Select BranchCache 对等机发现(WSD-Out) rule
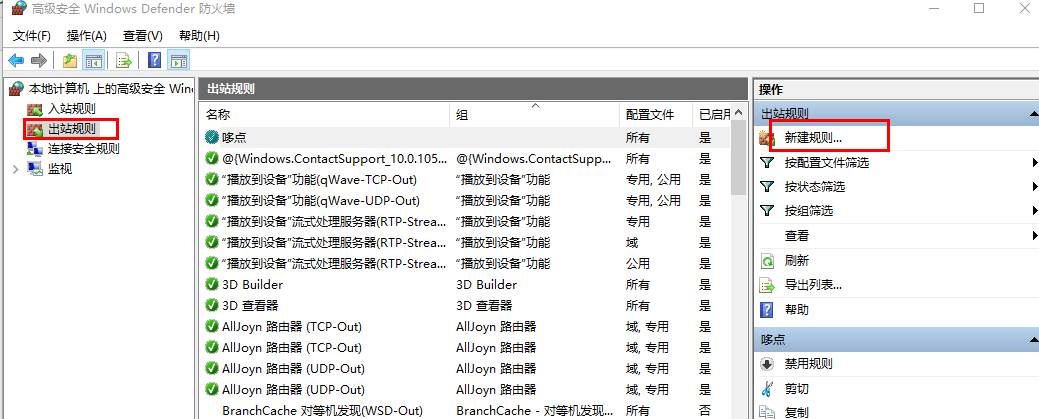 465,410
